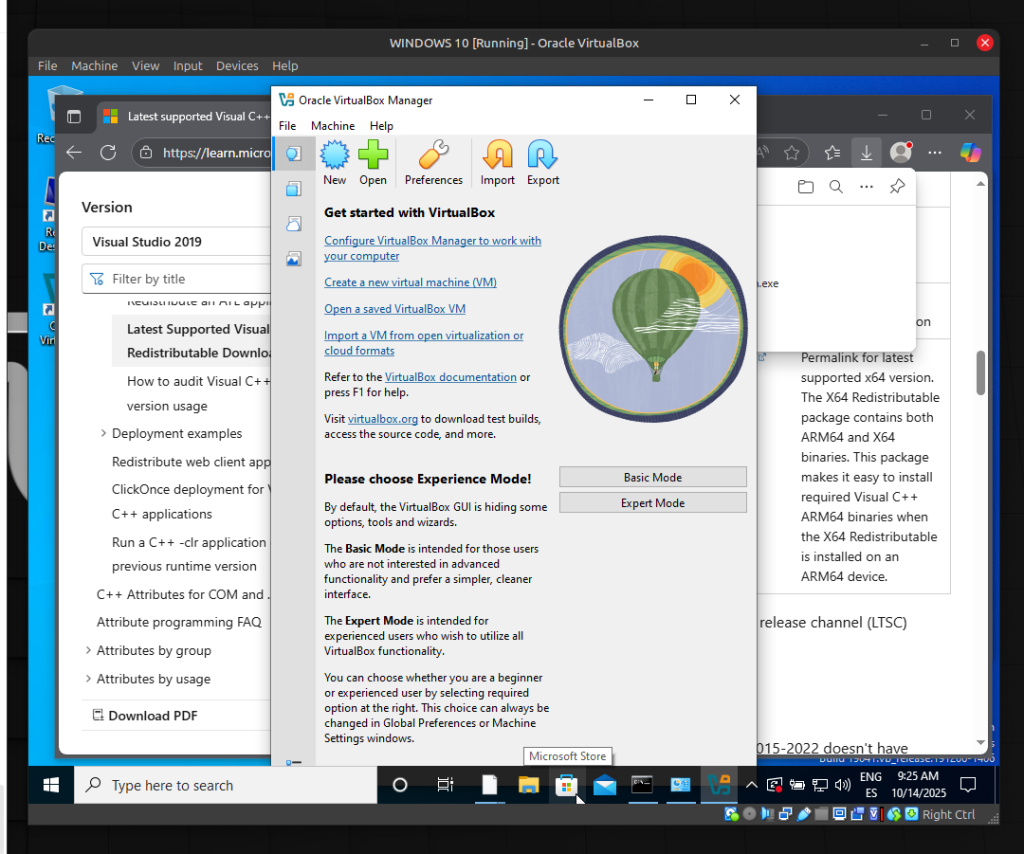Click the Edge downloads toolbar button
Image resolution: width=1024 pixels, height=854 pixels.
point(865,153)
